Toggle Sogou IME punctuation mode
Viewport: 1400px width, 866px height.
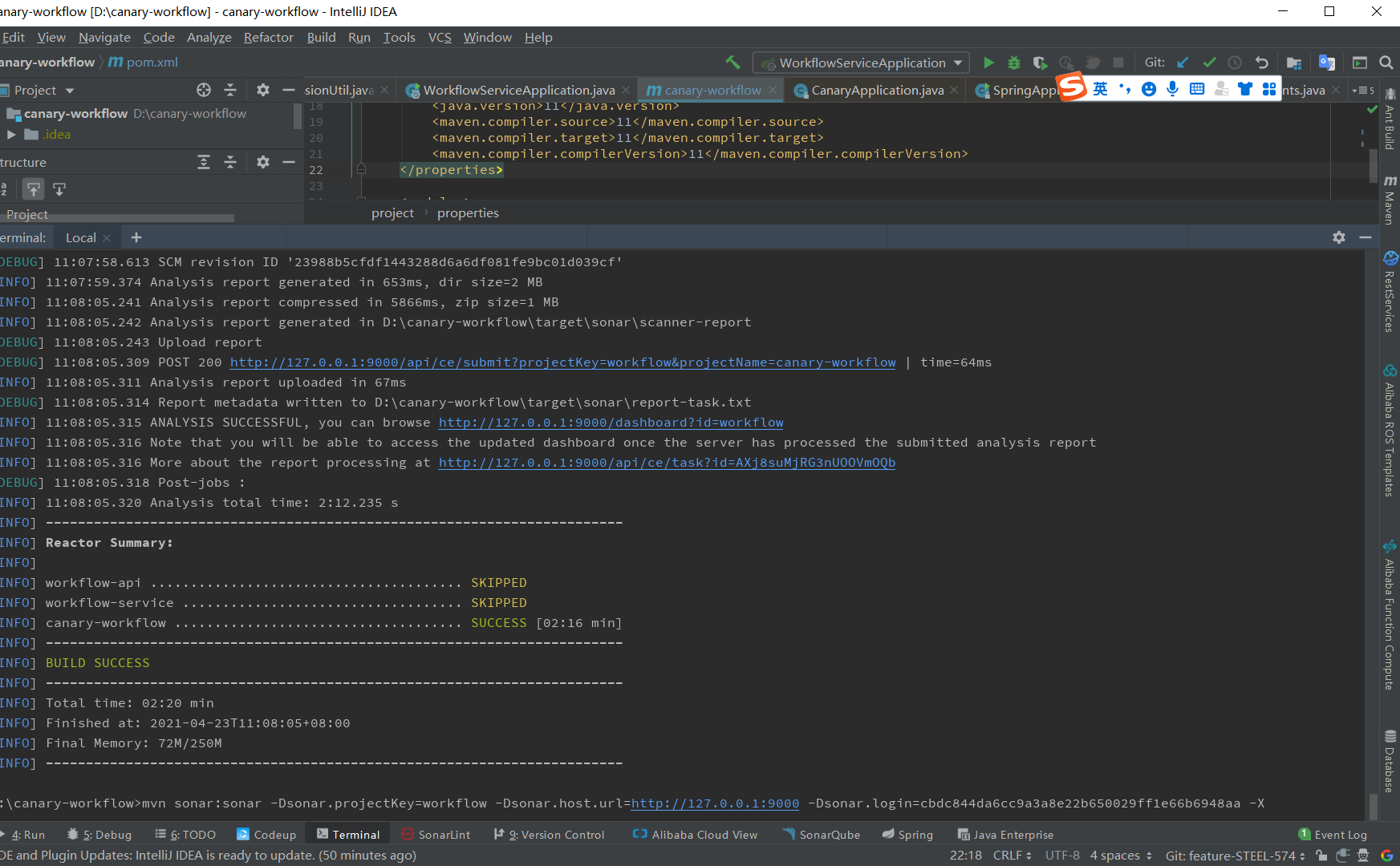(x=1125, y=89)
